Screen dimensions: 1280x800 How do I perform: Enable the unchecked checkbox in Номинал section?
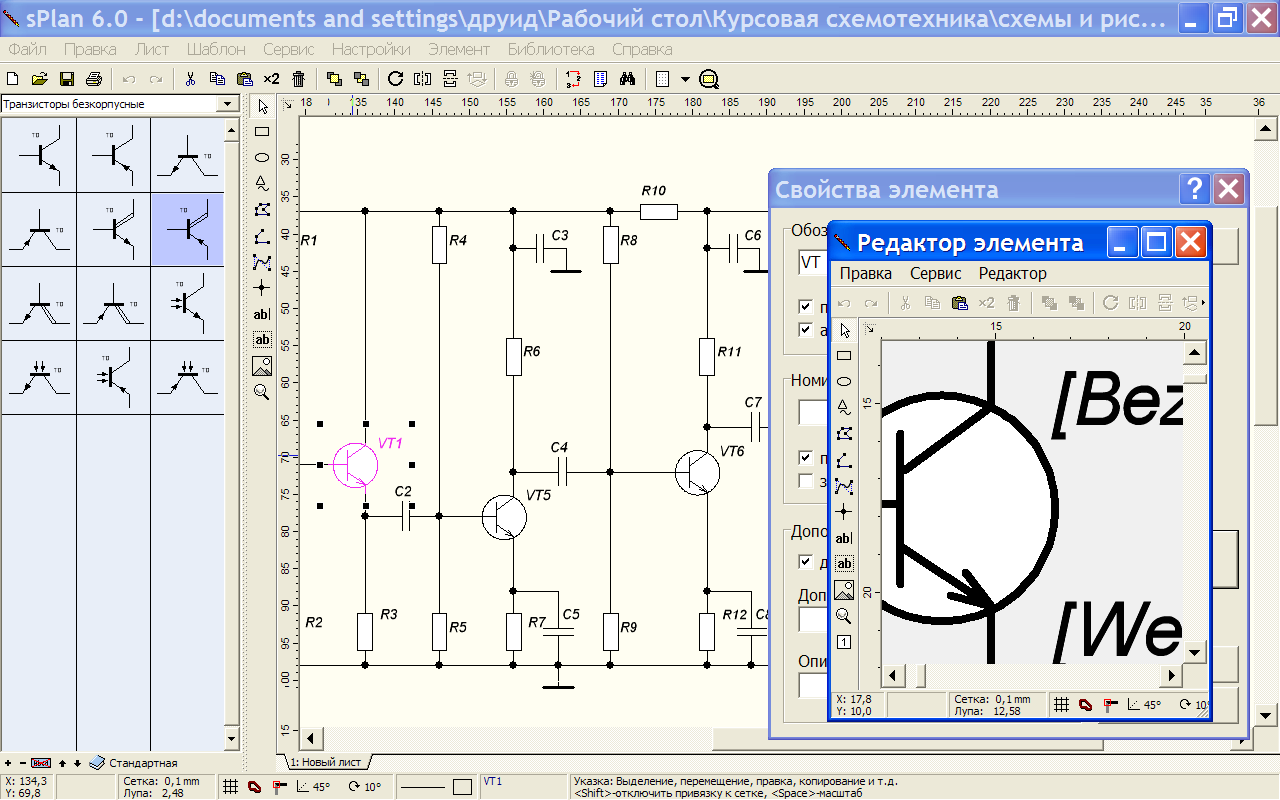(805, 480)
